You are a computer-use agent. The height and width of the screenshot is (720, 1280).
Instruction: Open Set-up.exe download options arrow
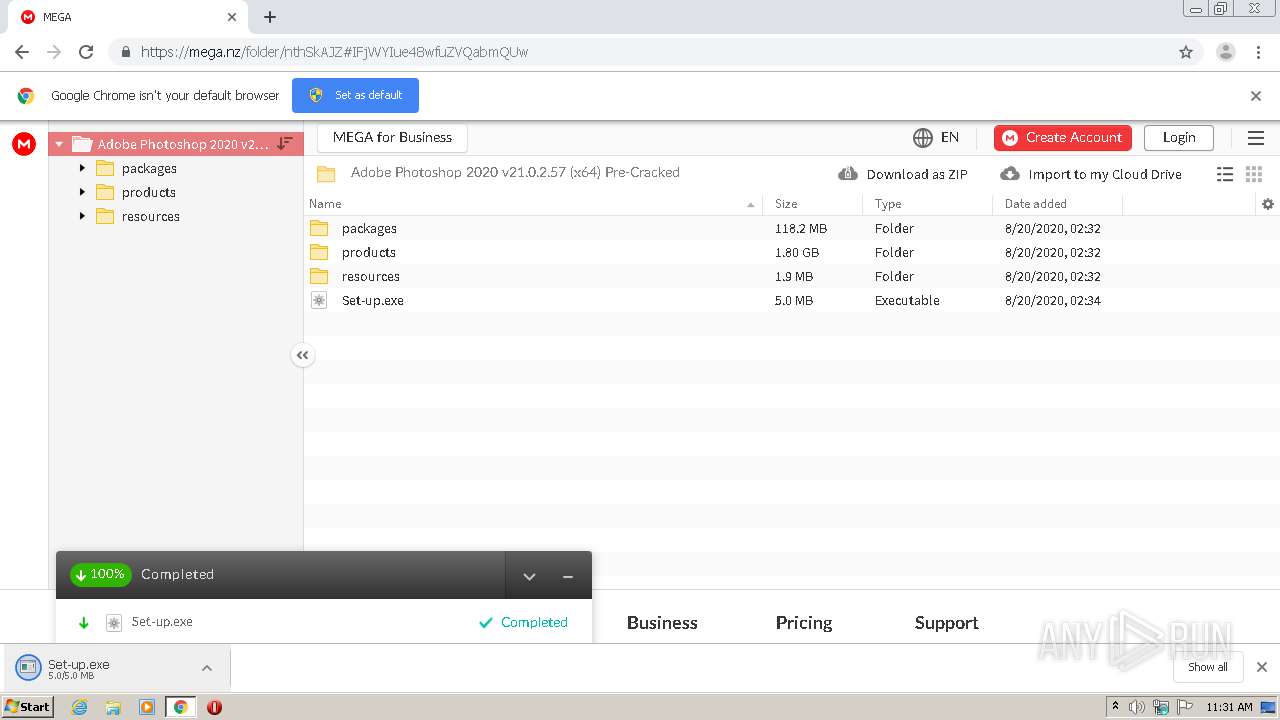(207, 668)
